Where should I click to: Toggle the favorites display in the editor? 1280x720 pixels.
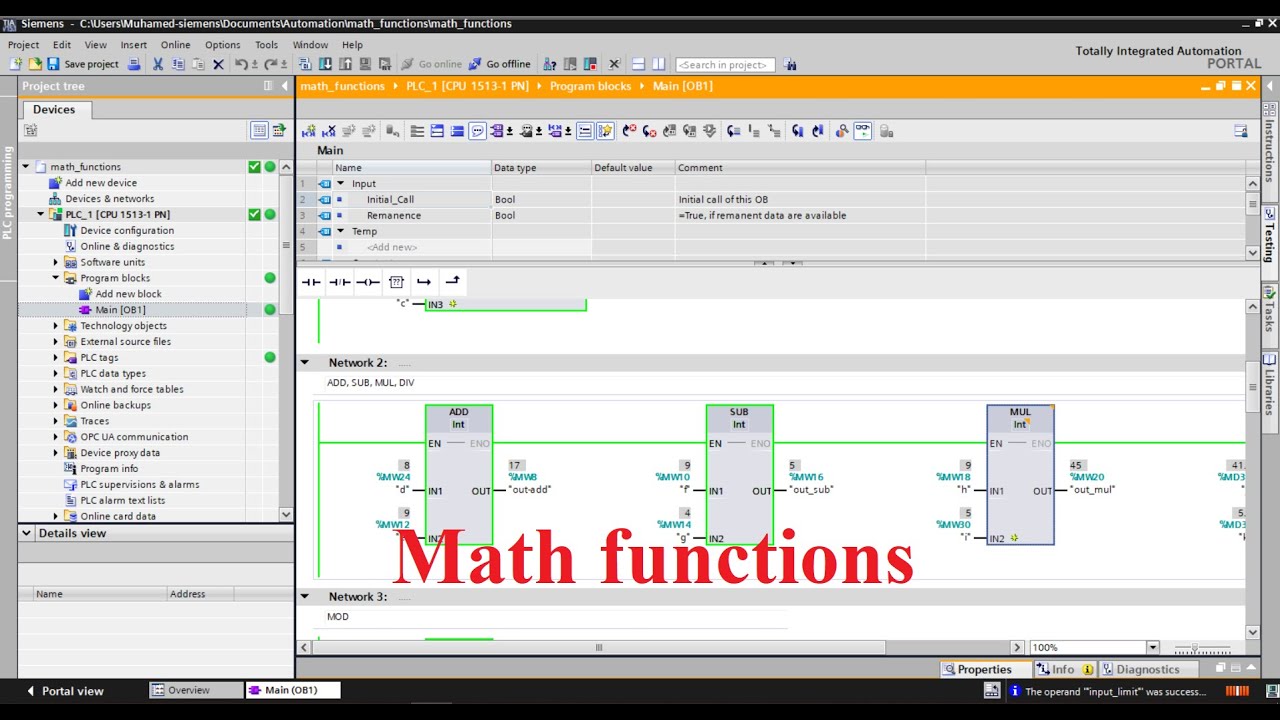(x=605, y=131)
